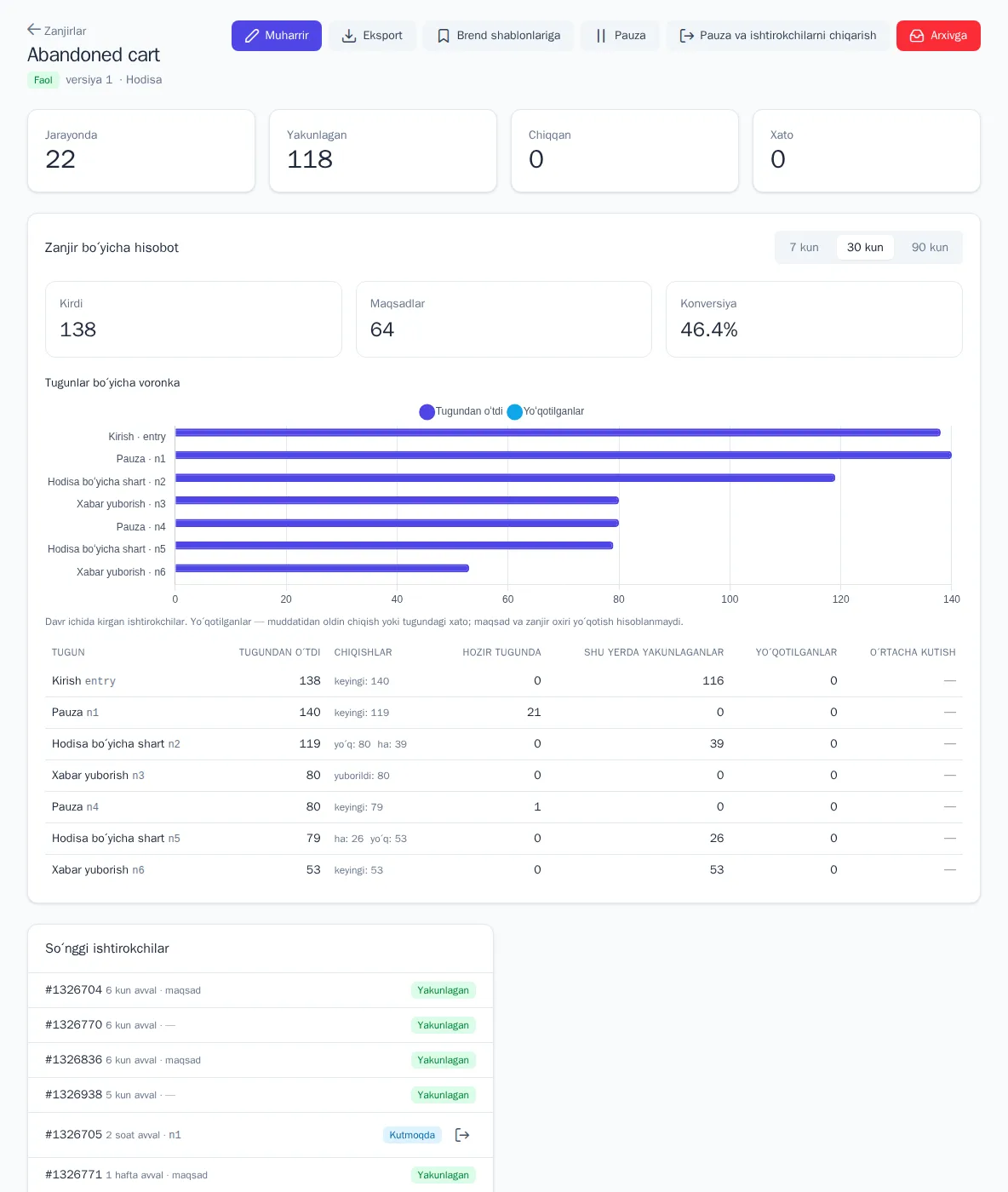Screen dimensions: 1008x1192
Task: Go back to Zanjirlar list
Action: coord(57,31)
